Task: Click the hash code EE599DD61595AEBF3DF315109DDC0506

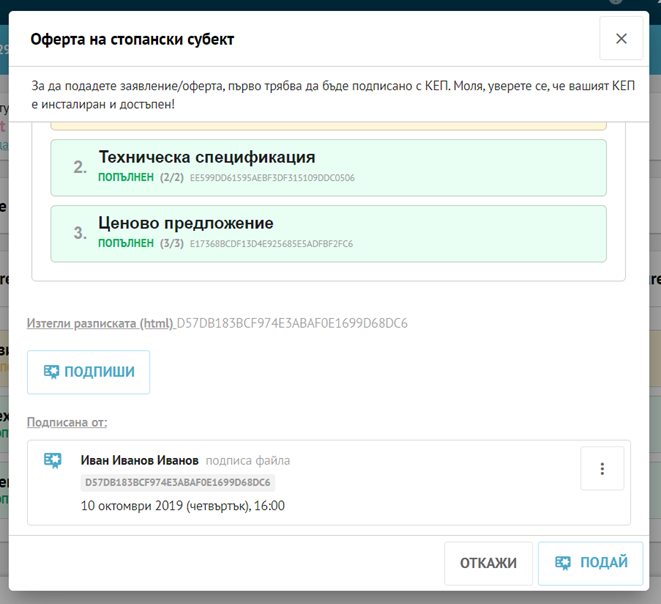Action: pyautogui.click(x=272, y=178)
